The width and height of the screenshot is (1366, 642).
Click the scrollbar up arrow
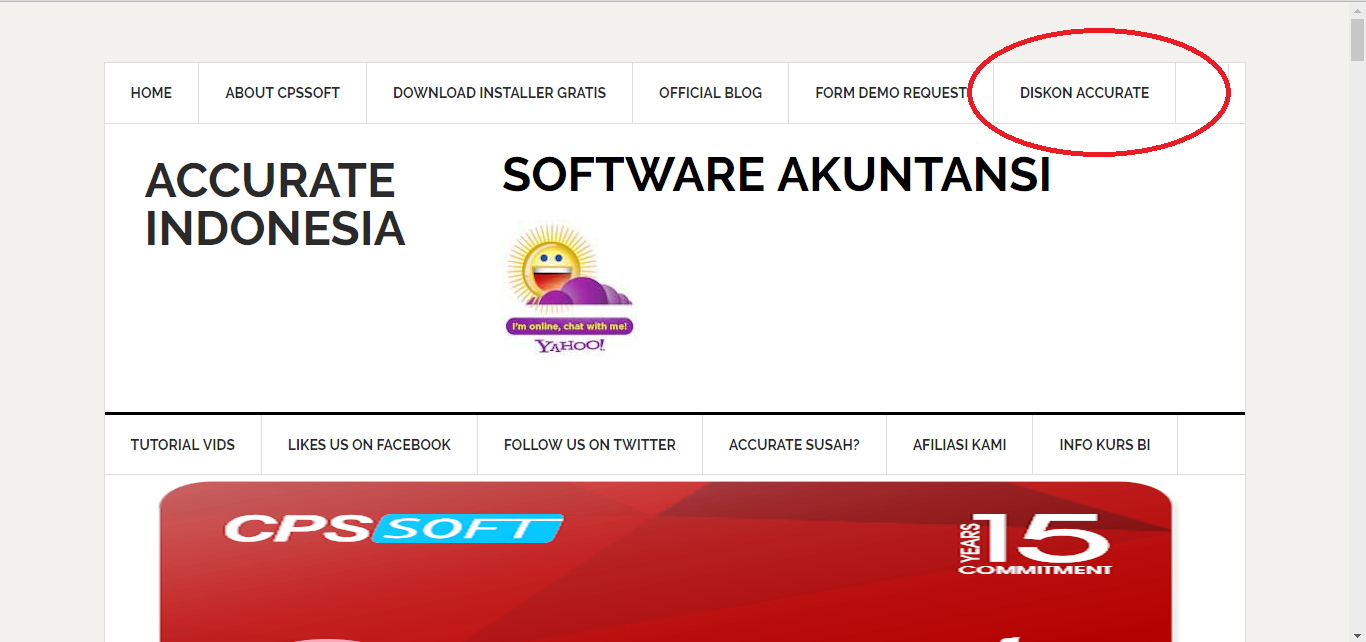[1357, 9]
